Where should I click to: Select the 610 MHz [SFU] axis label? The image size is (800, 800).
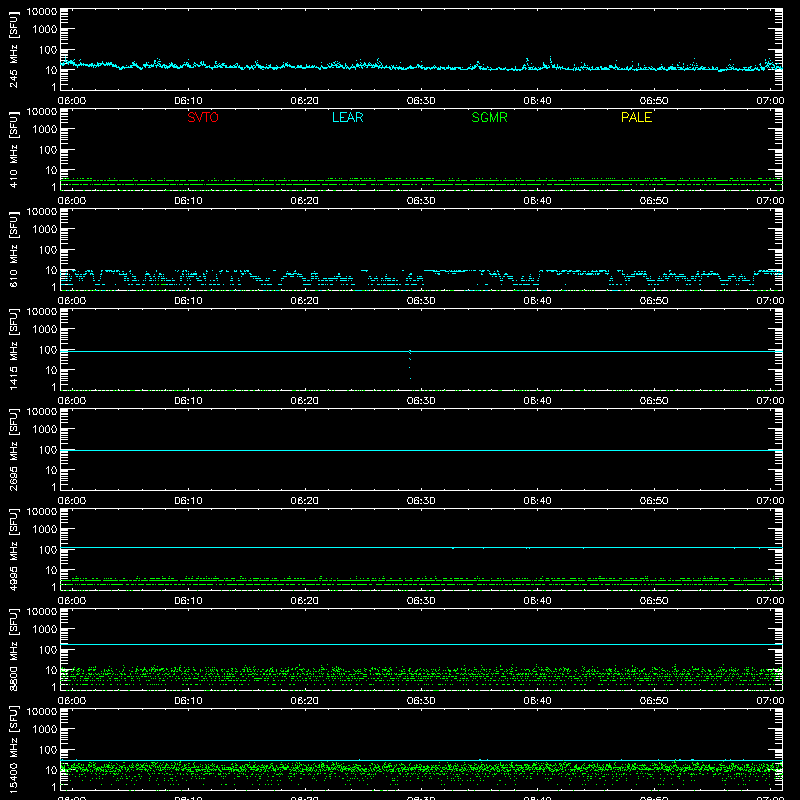(13, 249)
